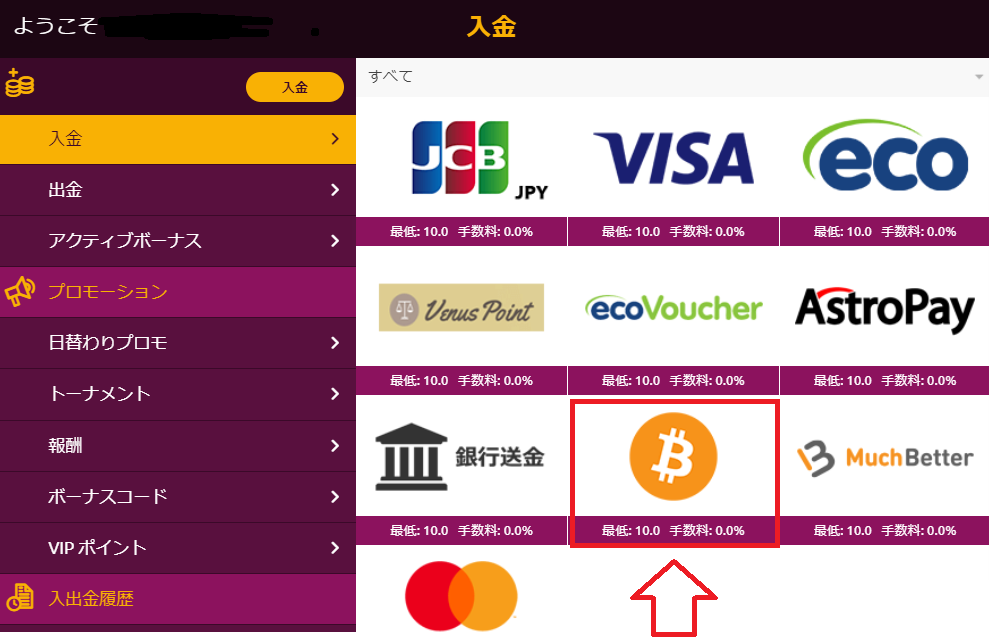The width and height of the screenshot is (995, 641).
Task: Open the 日替わりプロモ sidebar item
Action: 178,343
